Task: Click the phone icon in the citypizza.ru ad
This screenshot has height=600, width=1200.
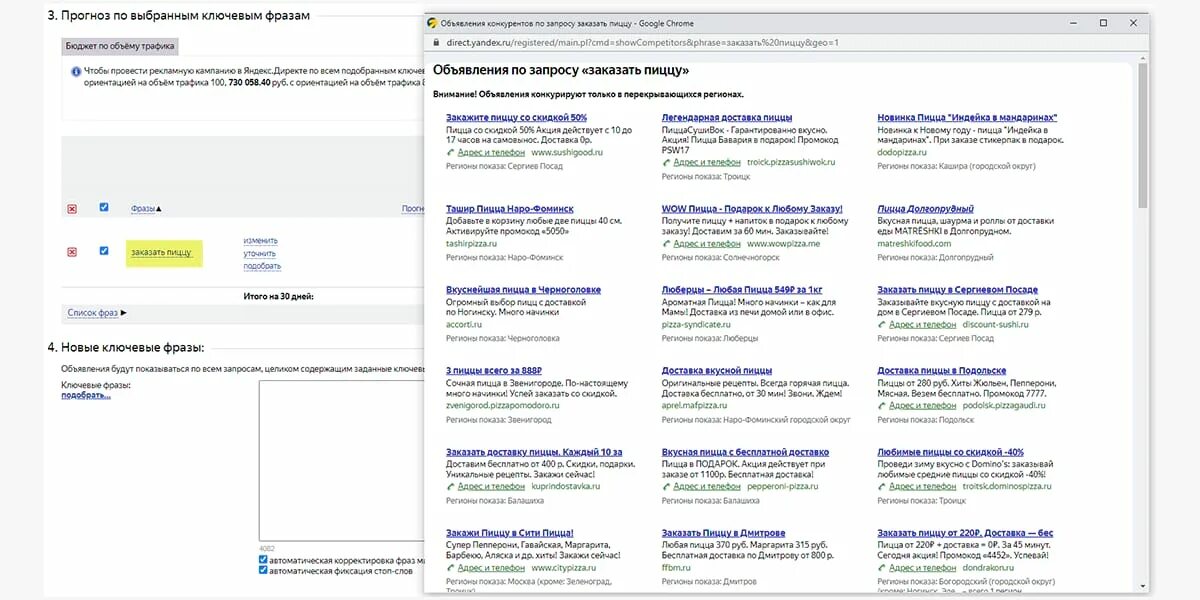Action: click(450, 567)
